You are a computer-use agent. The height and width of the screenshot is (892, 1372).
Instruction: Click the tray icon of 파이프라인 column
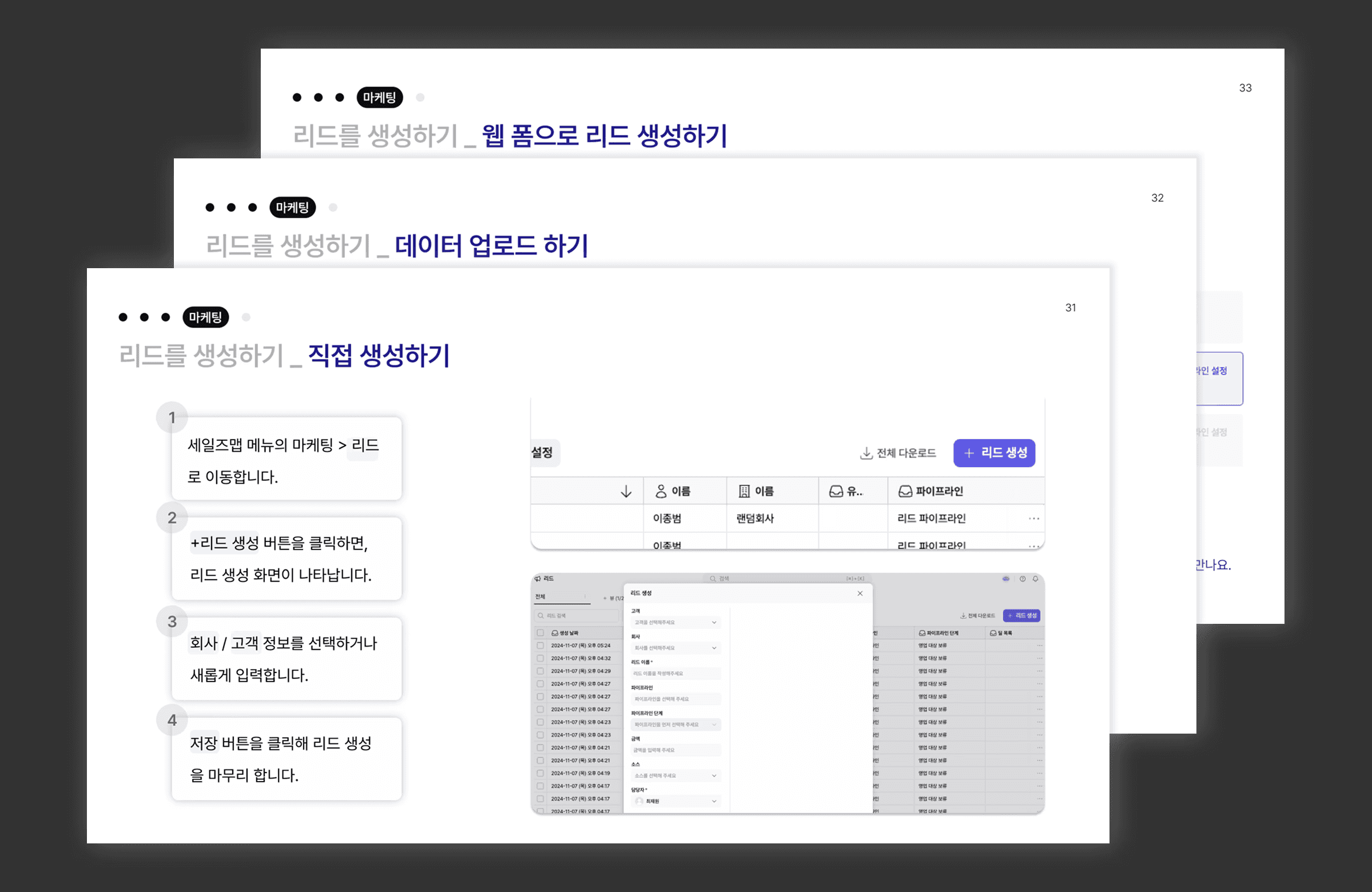[x=905, y=492]
